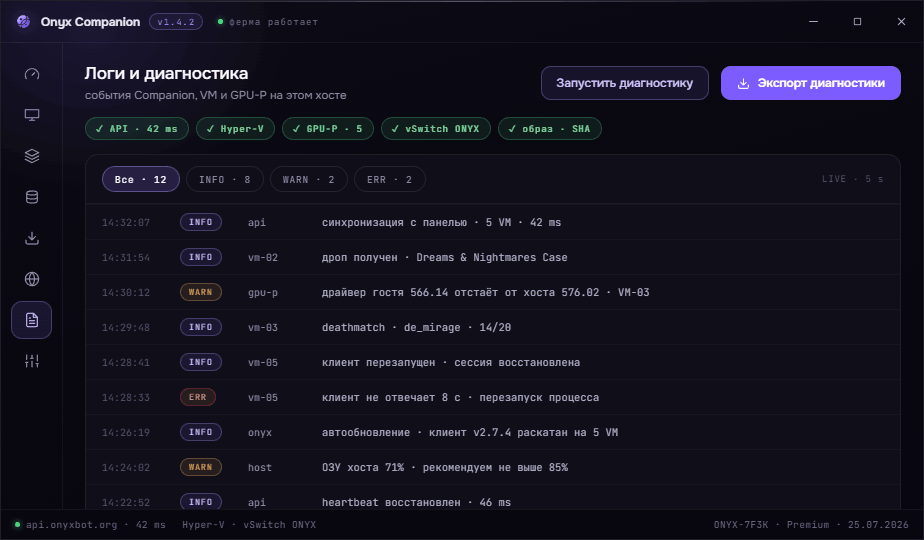Viewport: 924px width, 540px height.
Task: Select the logs document icon in sidebar
Action: (x=32, y=320)
